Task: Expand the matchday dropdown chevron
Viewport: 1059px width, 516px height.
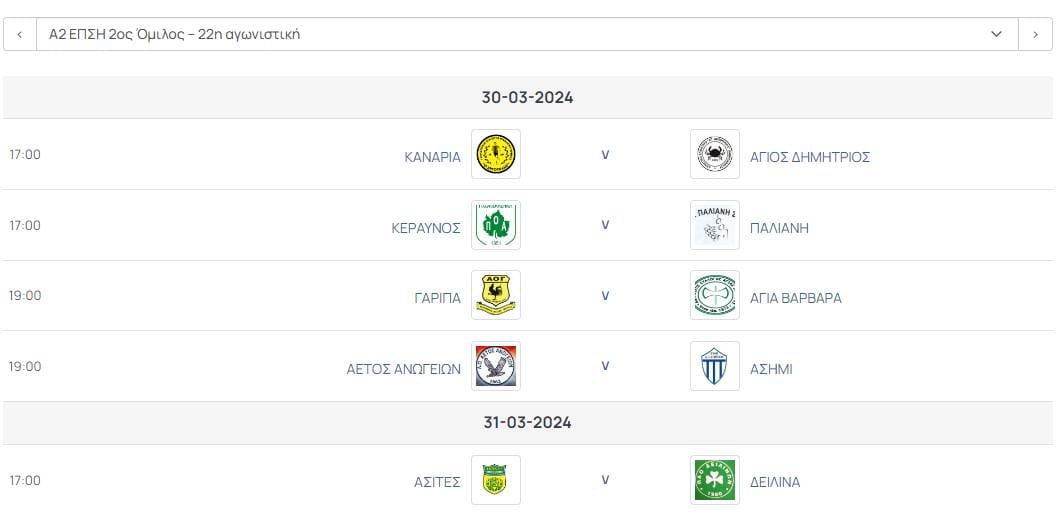Action: [996, 34]
